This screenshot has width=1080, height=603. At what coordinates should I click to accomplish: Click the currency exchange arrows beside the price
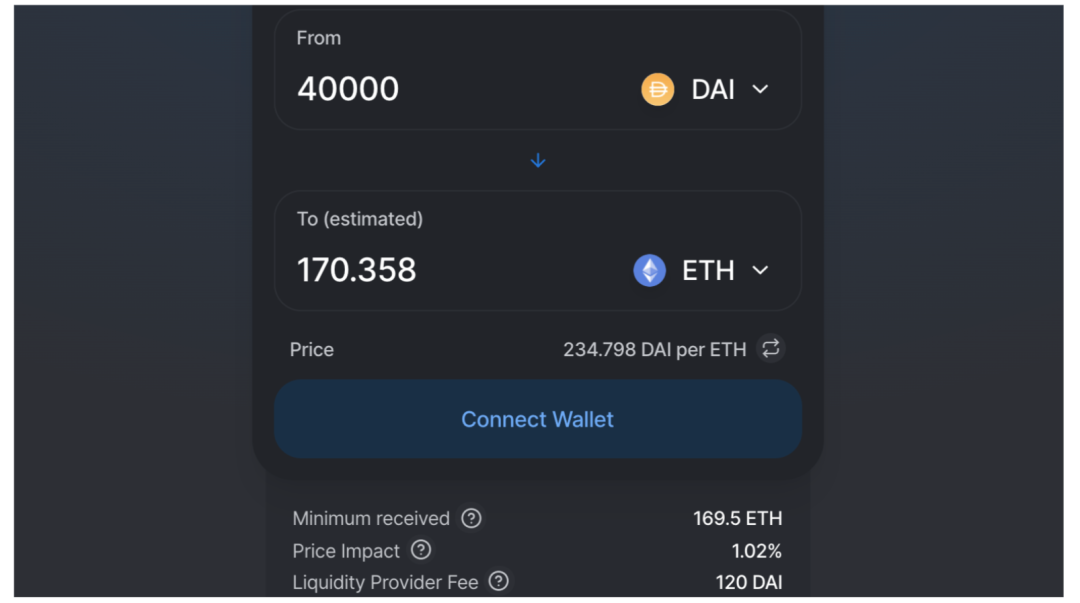coord(769,349)
